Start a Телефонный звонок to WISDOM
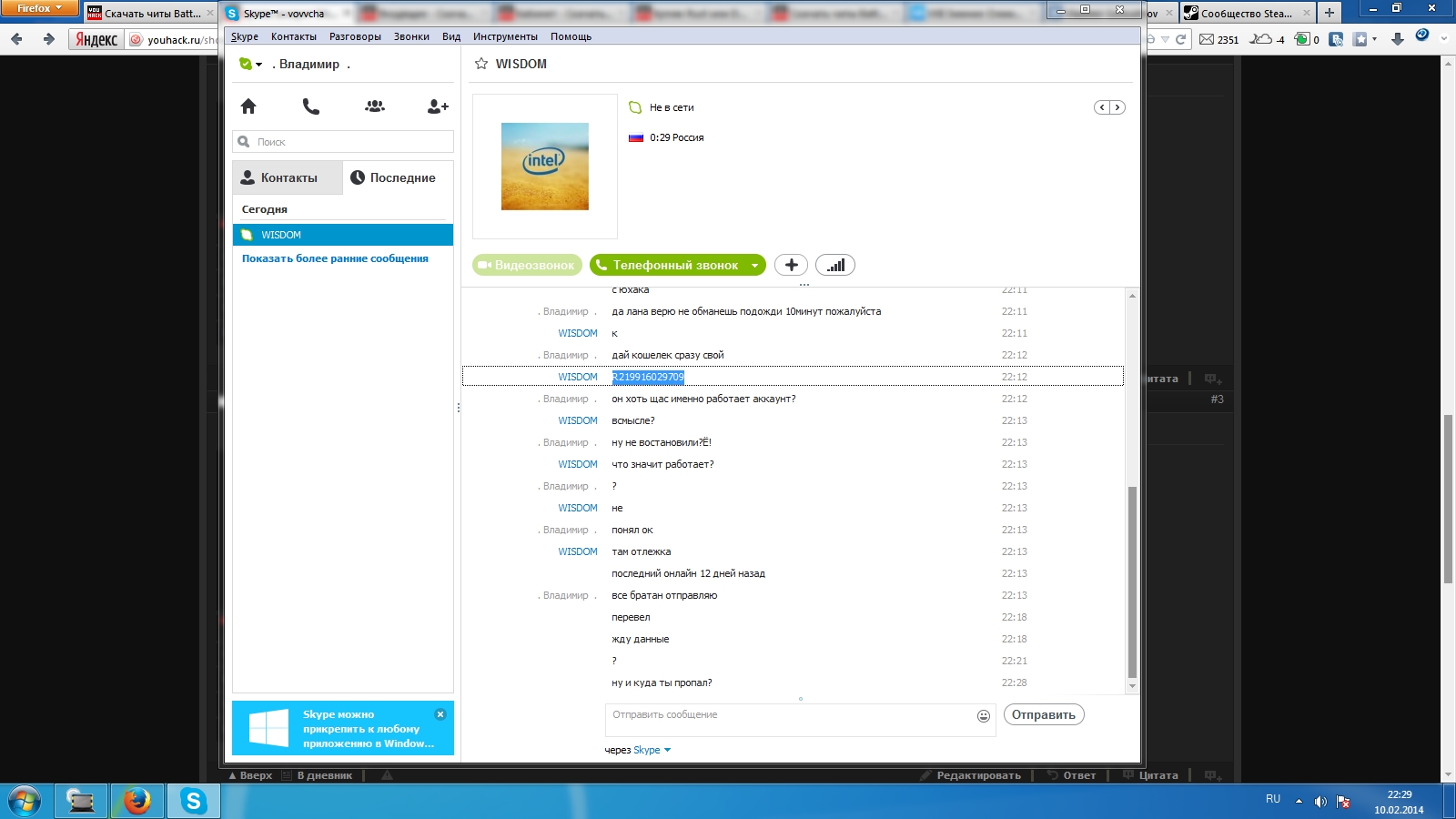Image resolution: width=1456 pixels, height=819 pixels. pos(667,265)
